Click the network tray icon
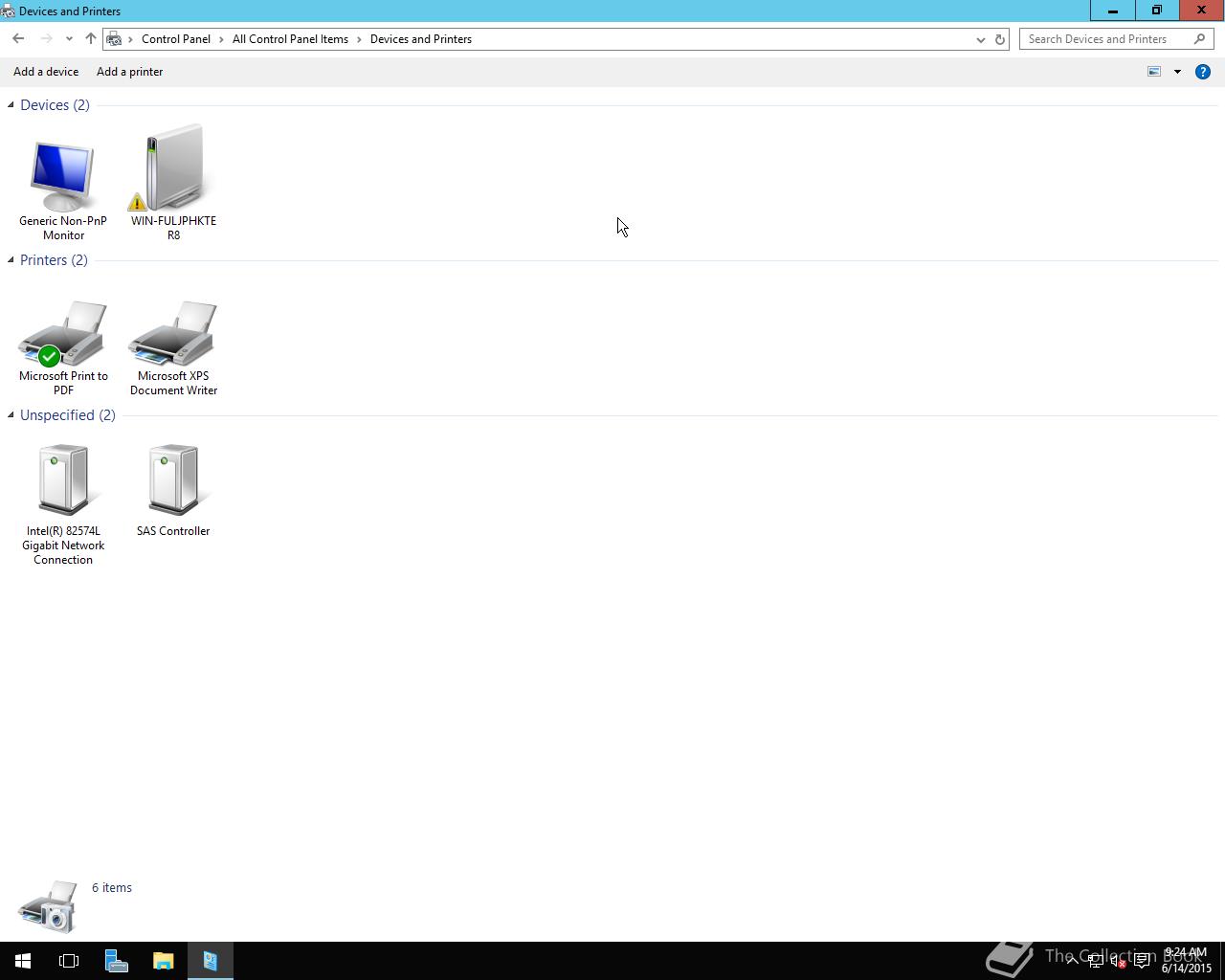This screenshot has width=1225, height=980. (1096, 961)
